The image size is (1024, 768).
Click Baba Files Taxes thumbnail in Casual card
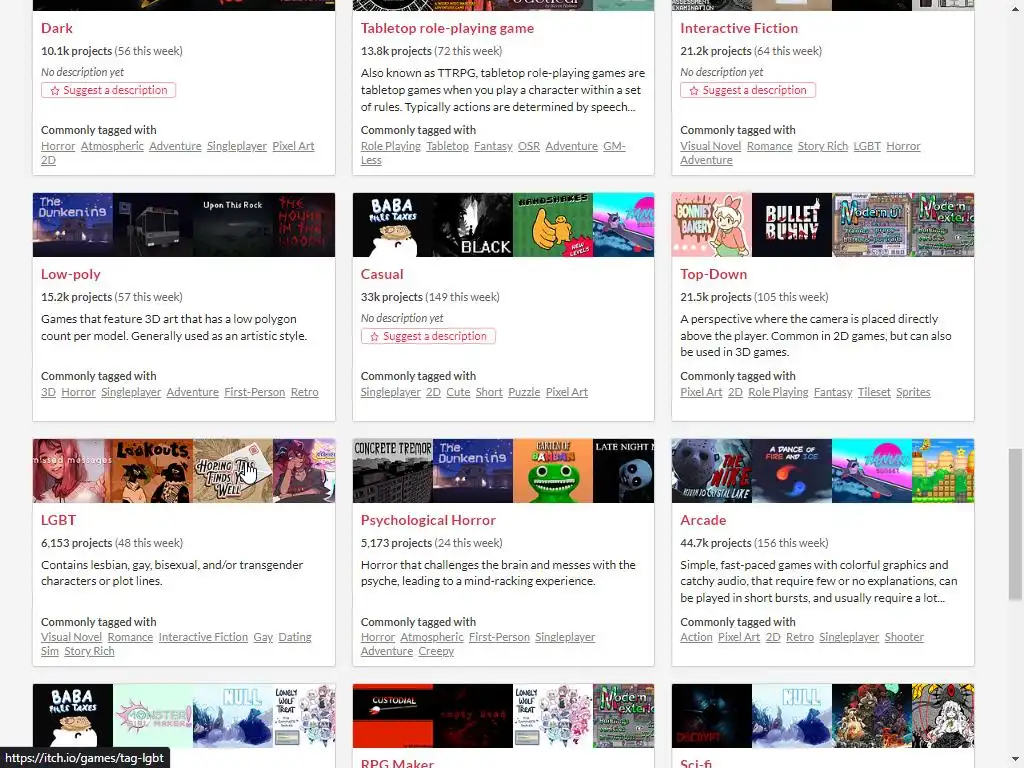point(392,225)
